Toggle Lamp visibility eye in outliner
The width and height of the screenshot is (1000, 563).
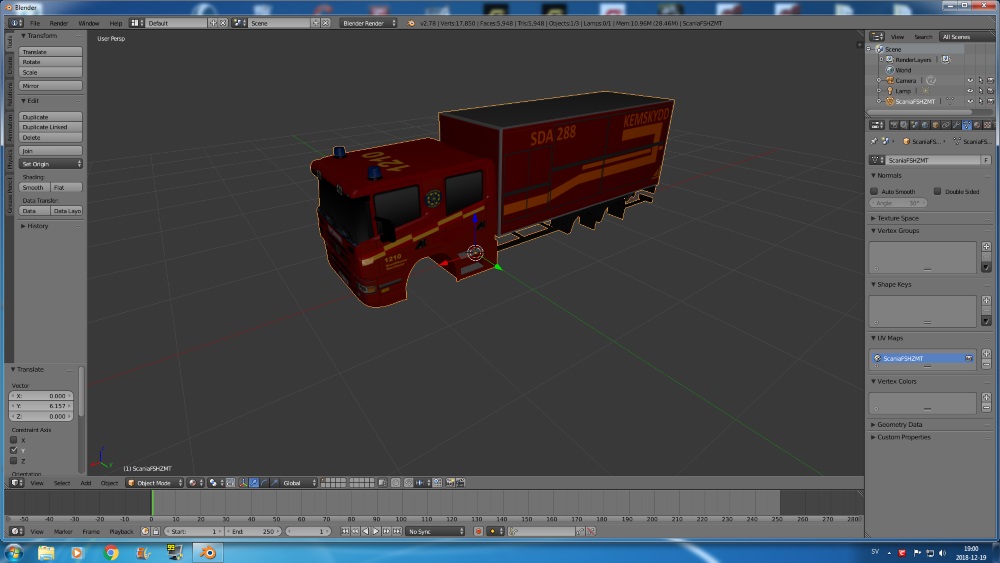(x=970, y=91)
